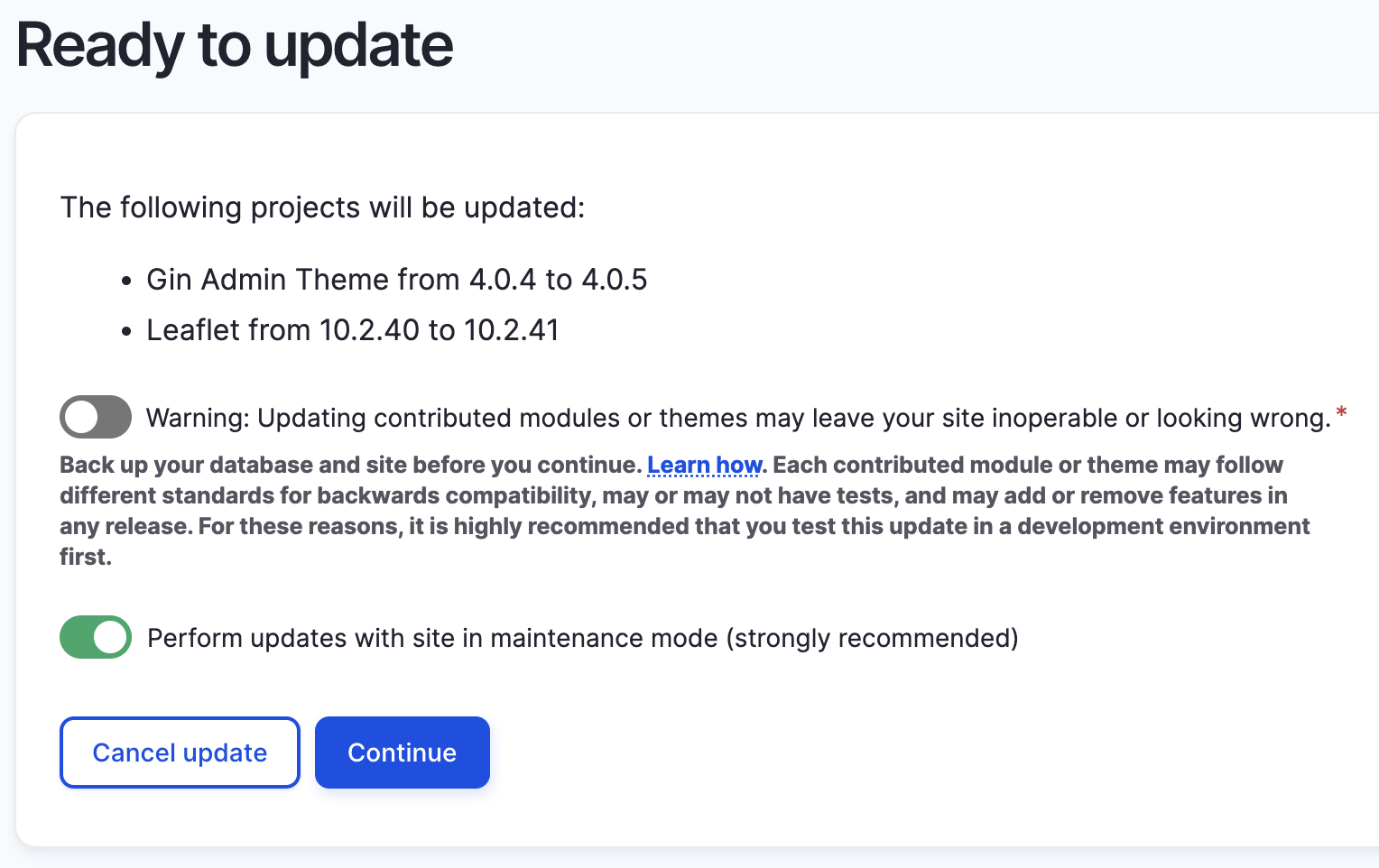Click the Leaflet bullet point marker
Image resolution: width=1379 pixels, height=868 pixels.
coord(127,330)
